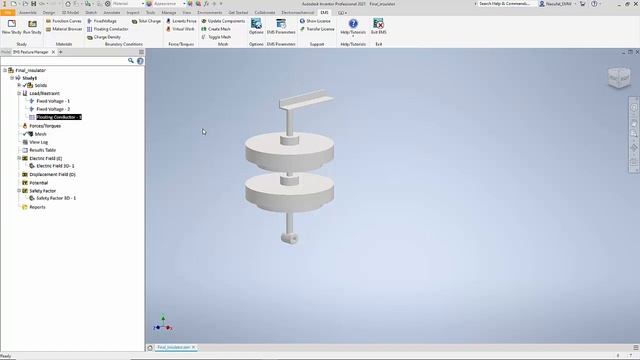Open browser panel options menu
The image size is (640, 360).
[x=141, y=52]
